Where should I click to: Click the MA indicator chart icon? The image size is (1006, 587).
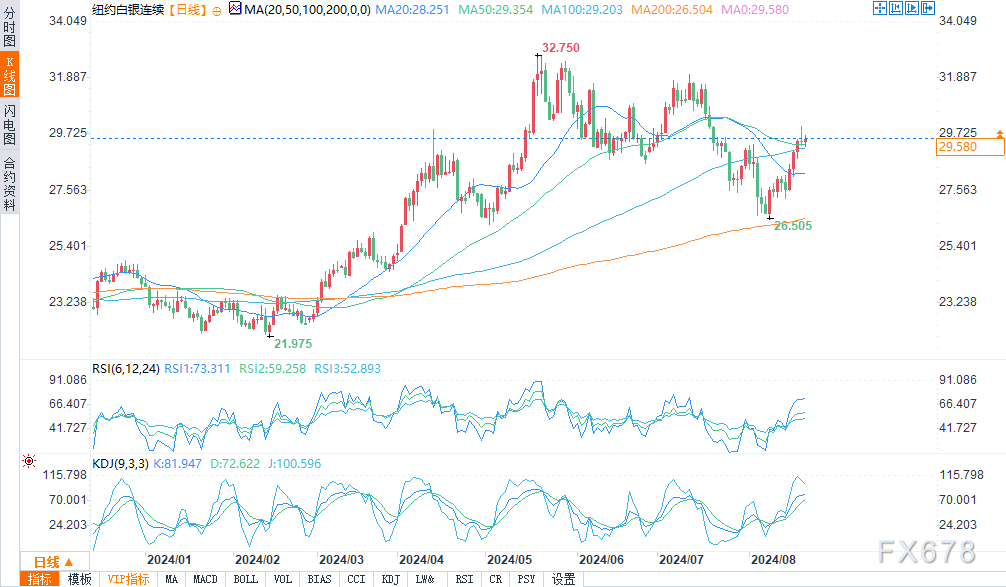235,9
